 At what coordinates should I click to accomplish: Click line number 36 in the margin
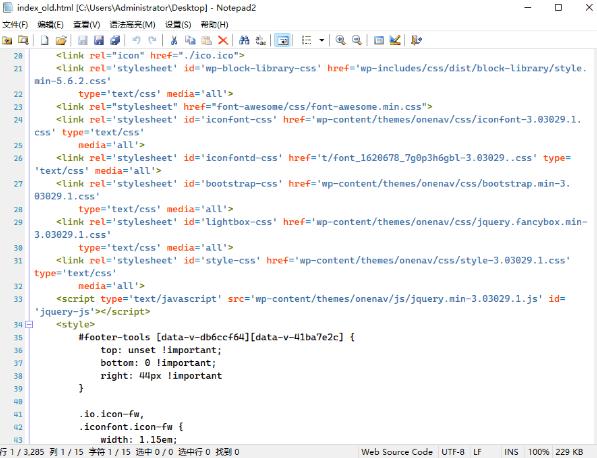pyautogui.click(x=18, y=350)
